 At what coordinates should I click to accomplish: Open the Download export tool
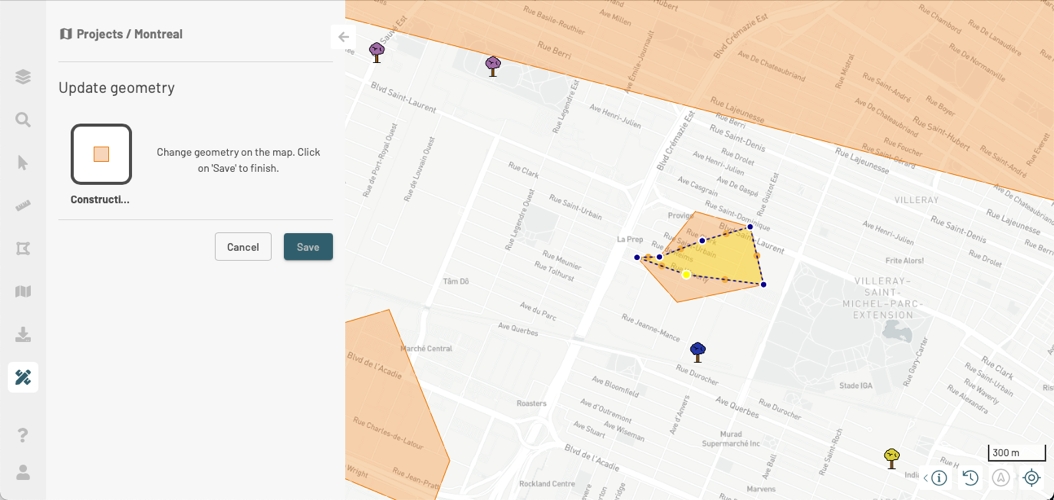tap(23, 334)
